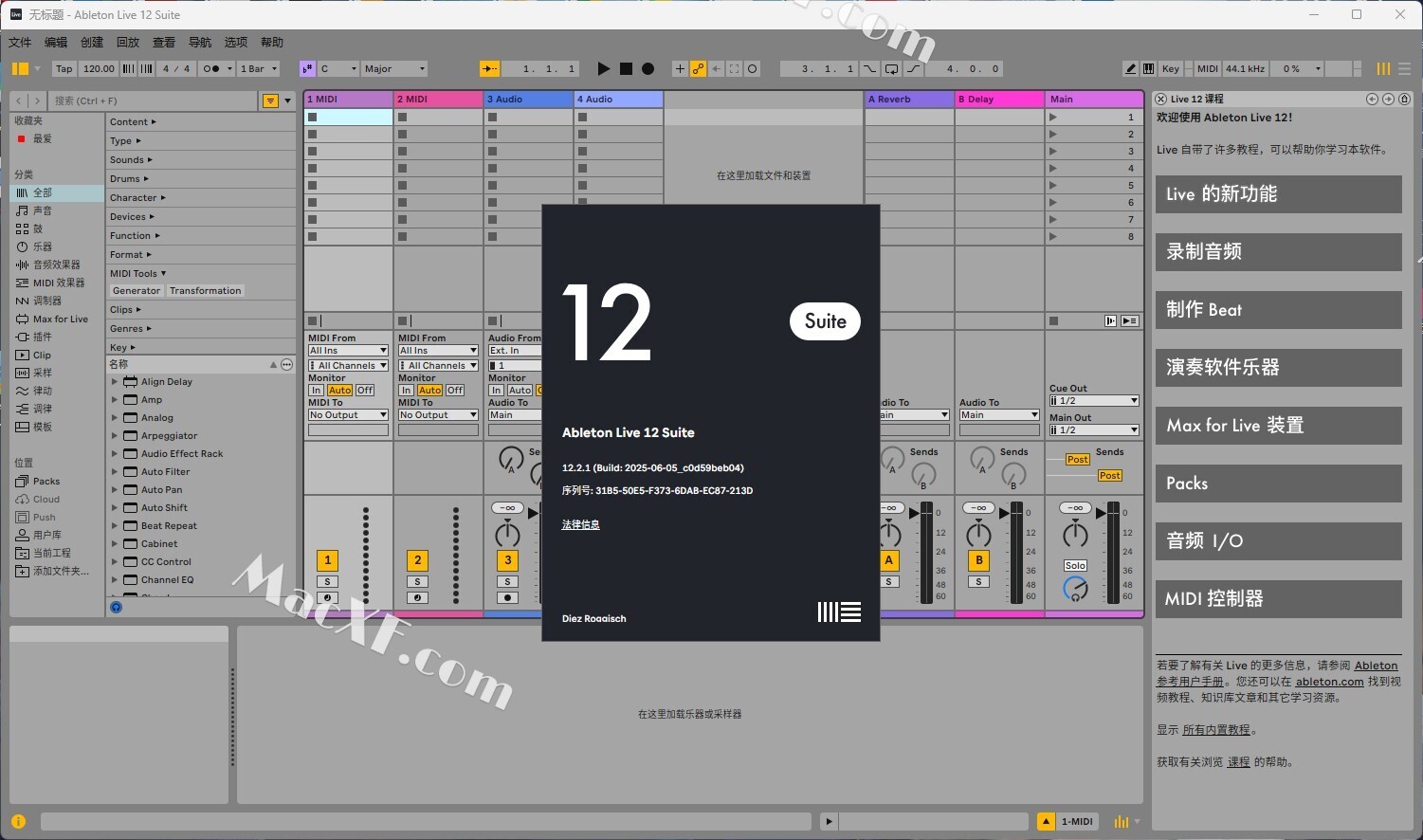The height and width of the screenshot is (840, 1423).
Task: Click the 法律信息 link in splash
Action: pos(580,524)
